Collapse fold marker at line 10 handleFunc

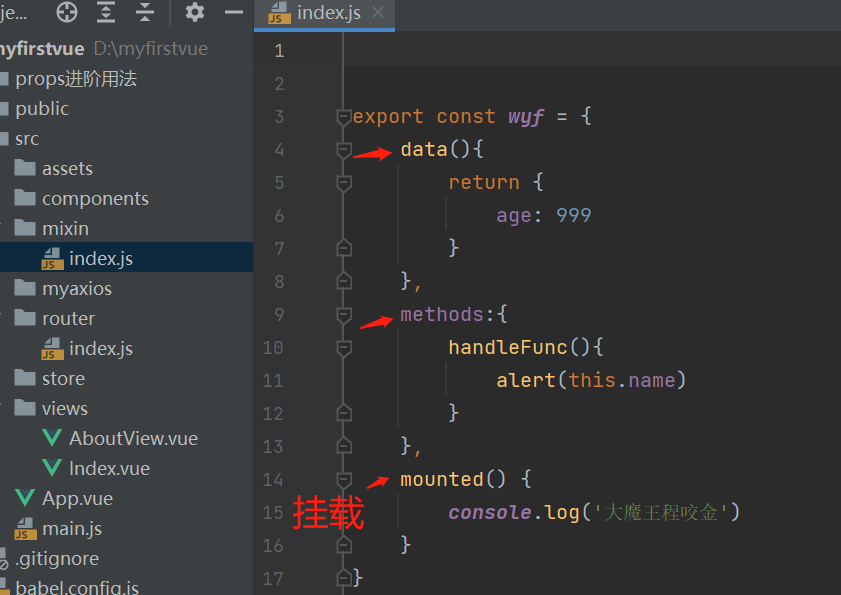344,348
